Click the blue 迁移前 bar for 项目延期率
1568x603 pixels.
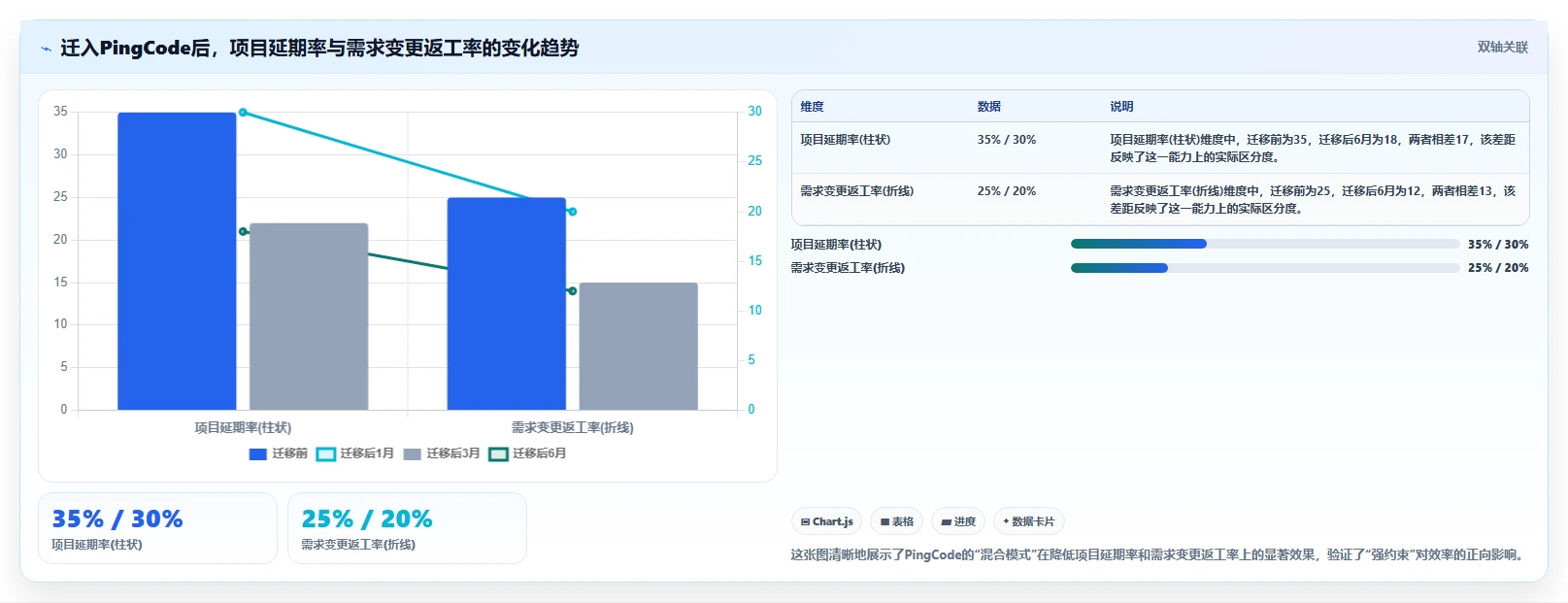point(177,261)
